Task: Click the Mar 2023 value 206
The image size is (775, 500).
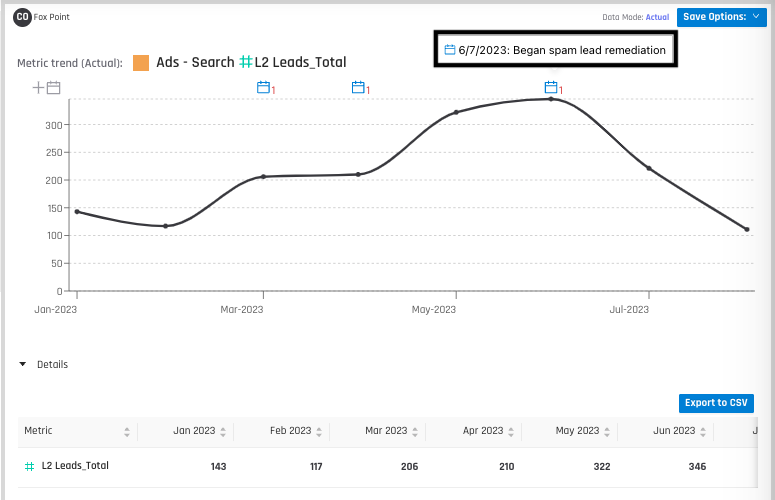Action: (409, 466)
